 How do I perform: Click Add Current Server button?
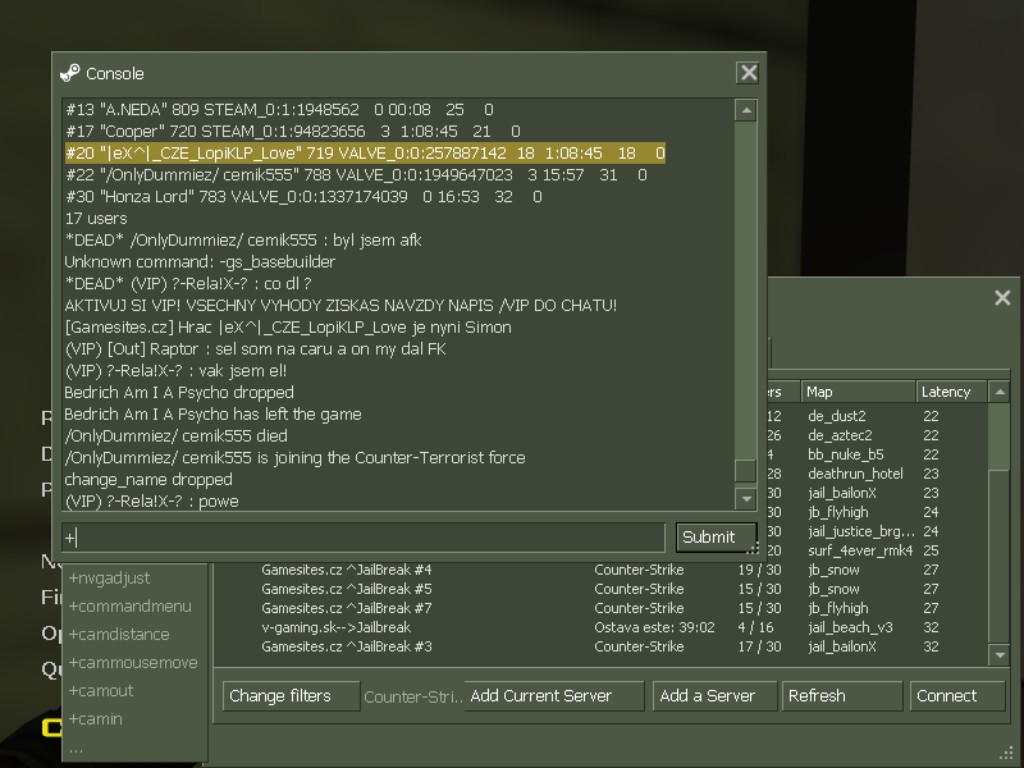[x=553, y=696]
